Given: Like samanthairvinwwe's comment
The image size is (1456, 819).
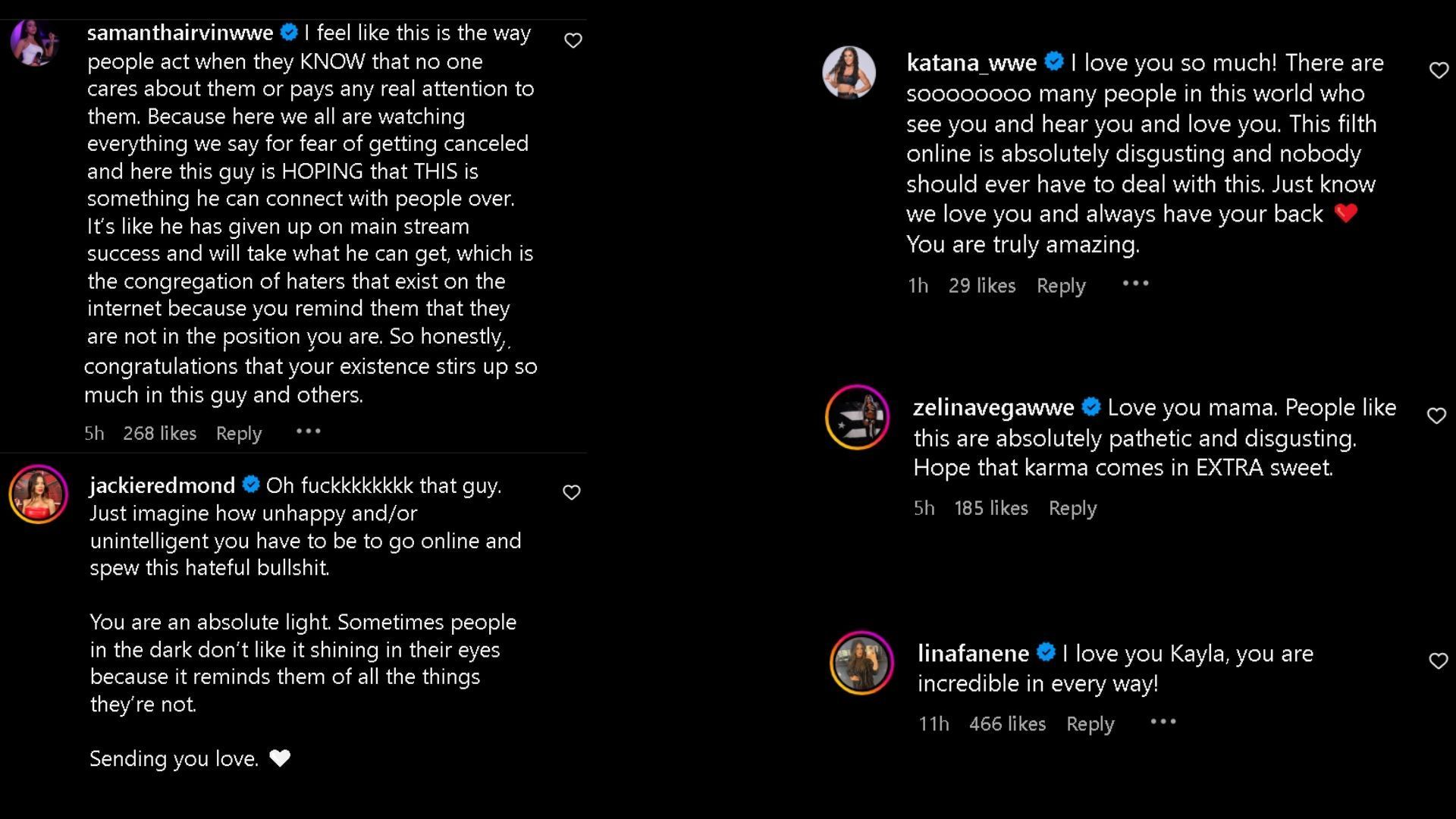Looking at the screenshot, I should 573,40.
